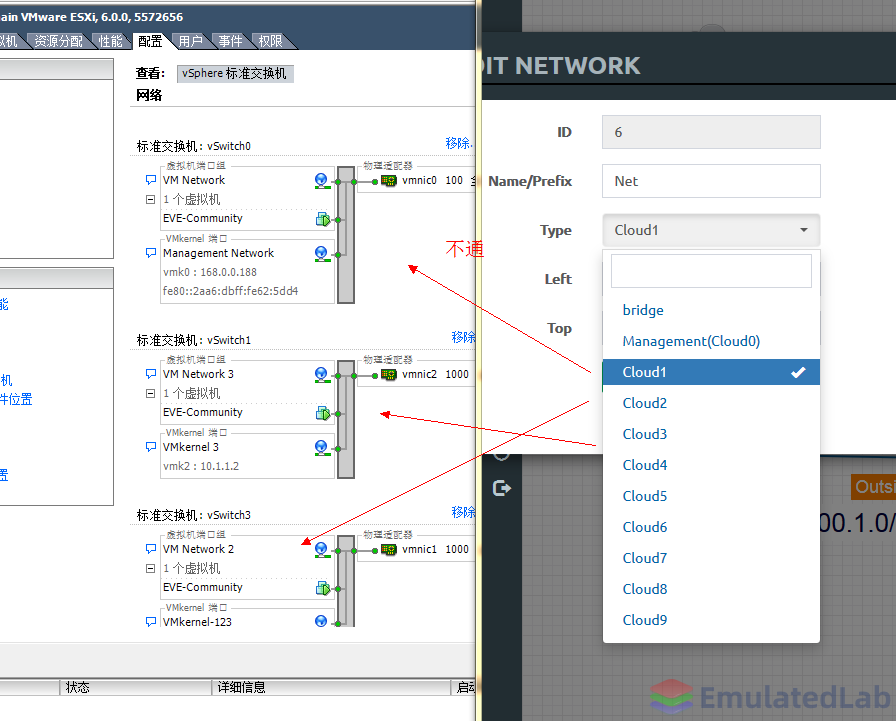Open the Type dropdown showing Cloud1
Viewport: 896px width, 721px height.
(711, 230)
